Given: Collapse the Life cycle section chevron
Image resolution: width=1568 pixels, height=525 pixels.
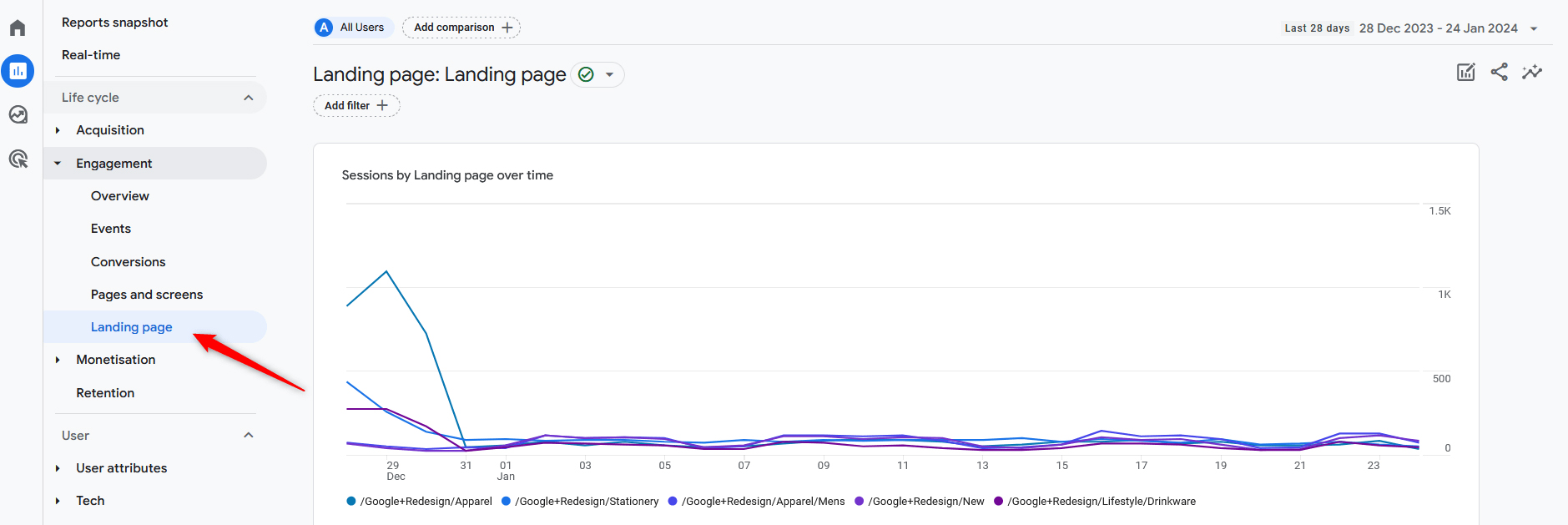Looking at the screenshot, I should (249, 98).
